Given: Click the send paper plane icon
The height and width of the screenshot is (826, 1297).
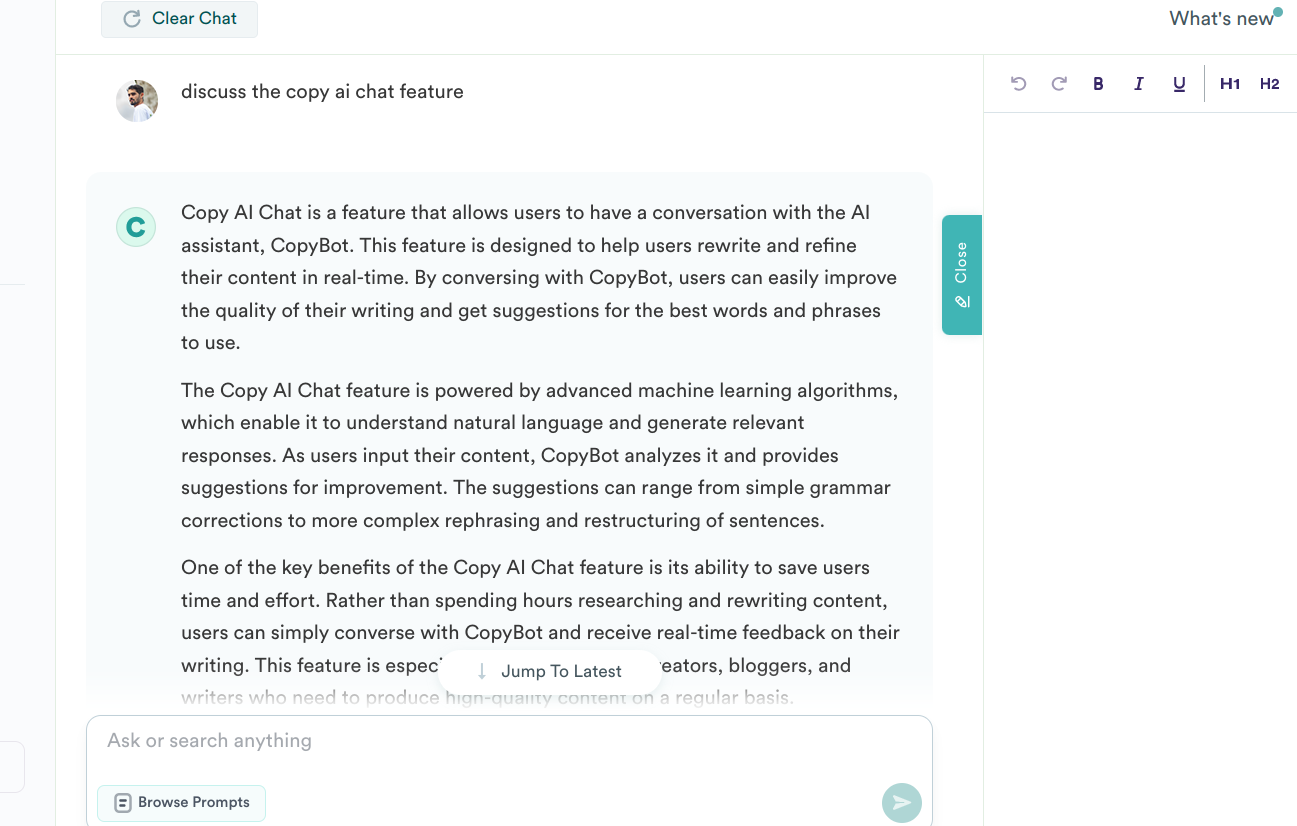Looking at the screenshot, I should 902,803.
